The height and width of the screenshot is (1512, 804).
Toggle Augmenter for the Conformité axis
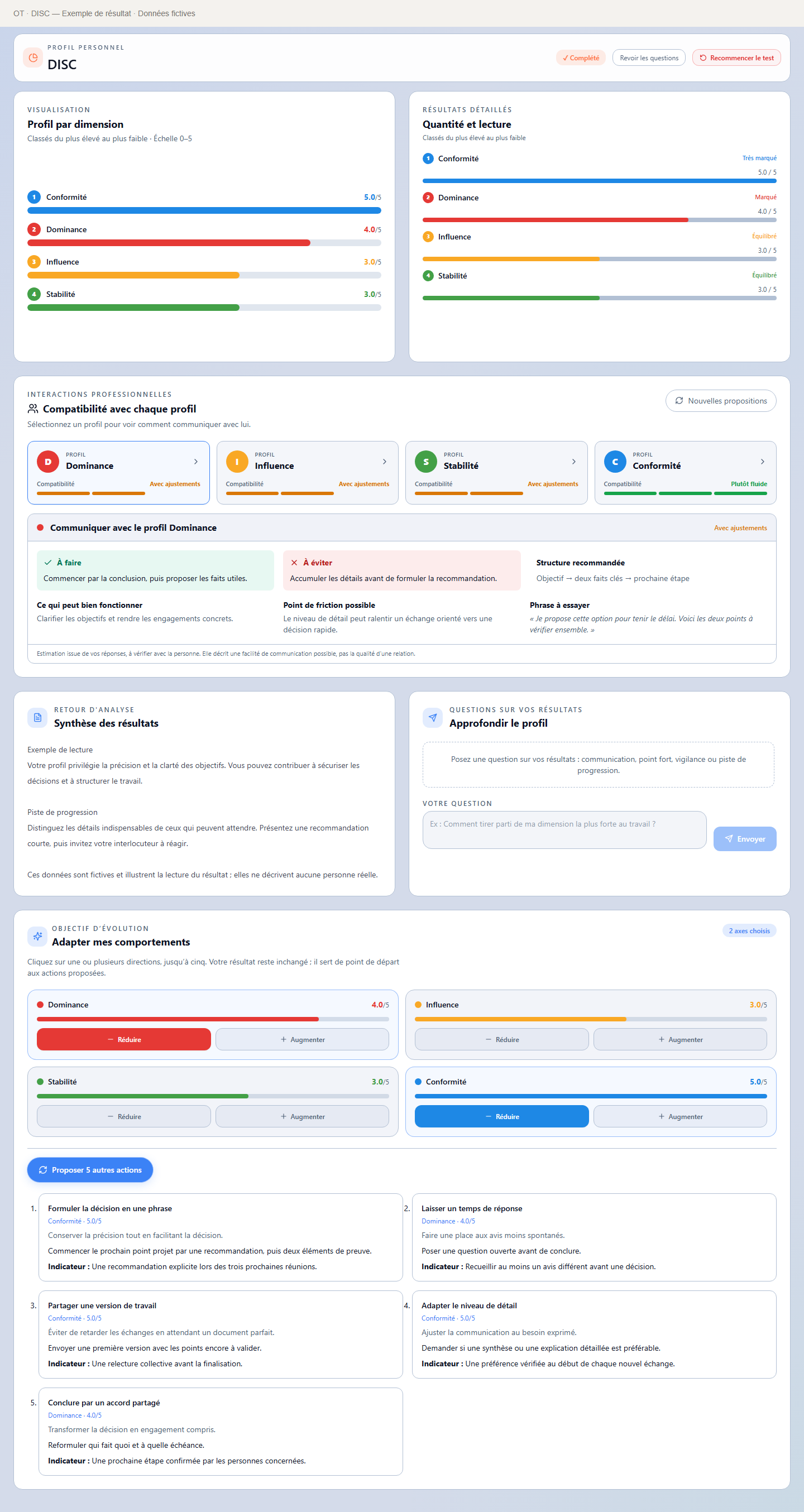(680, 1116)
